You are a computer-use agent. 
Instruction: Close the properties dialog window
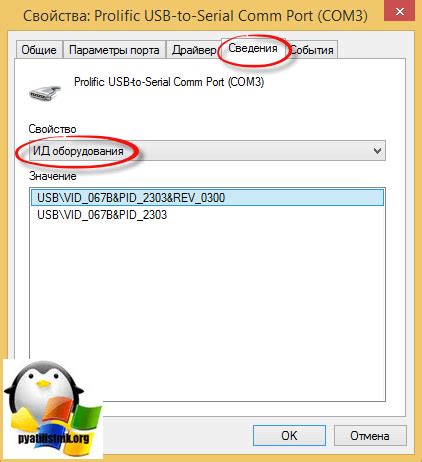coord(399,12)
